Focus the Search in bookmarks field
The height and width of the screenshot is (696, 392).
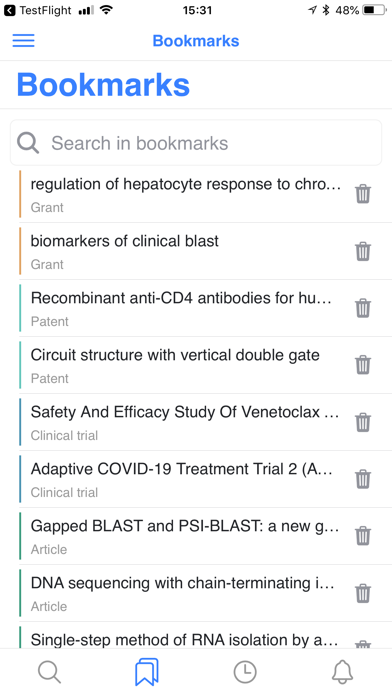coord(196,143)
